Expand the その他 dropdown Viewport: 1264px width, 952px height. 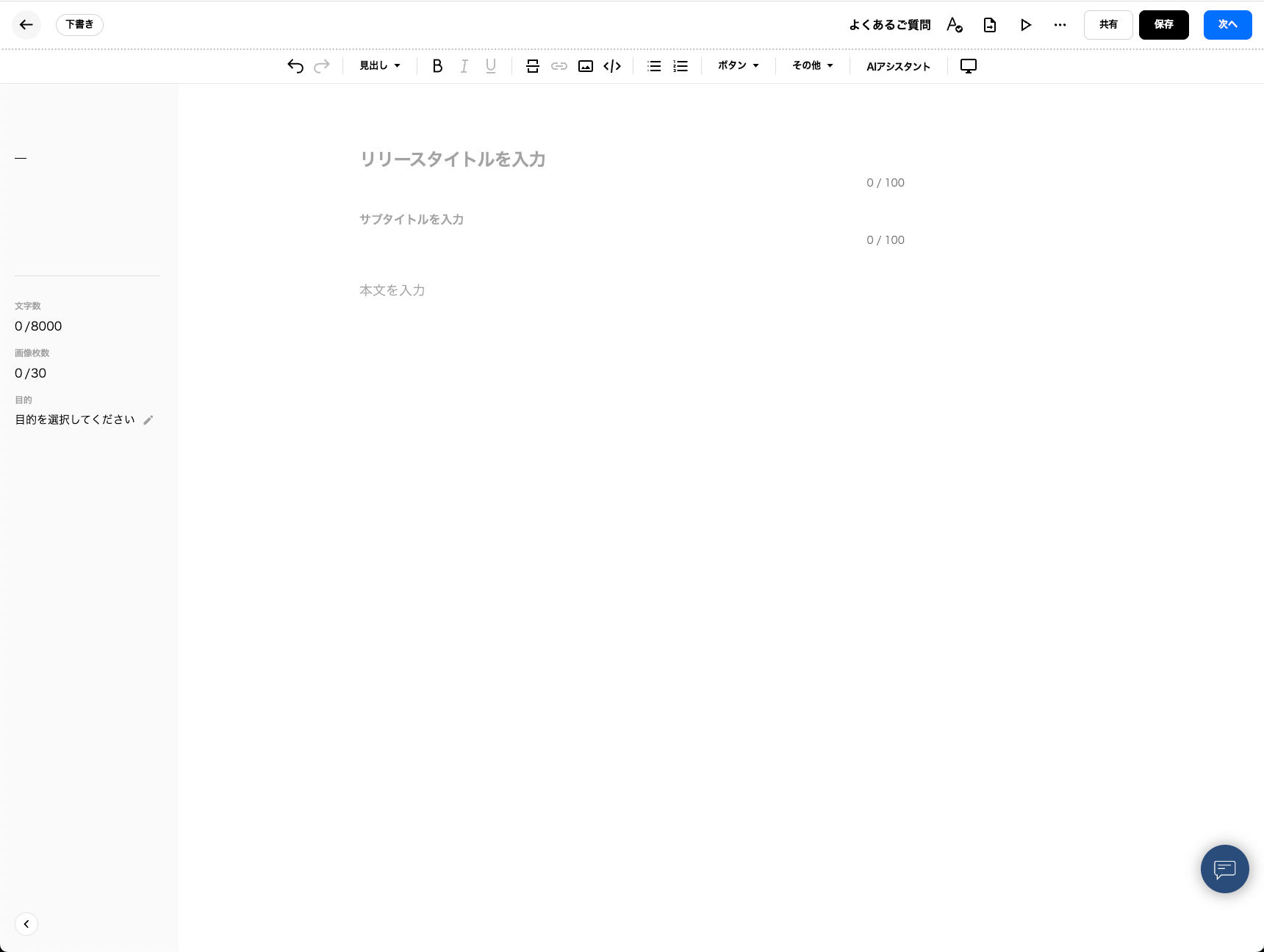811,65
